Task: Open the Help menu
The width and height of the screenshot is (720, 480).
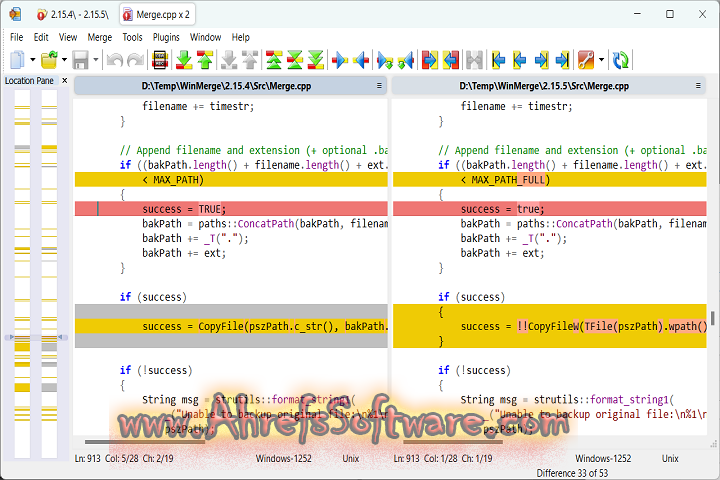Action: [240, 37]
